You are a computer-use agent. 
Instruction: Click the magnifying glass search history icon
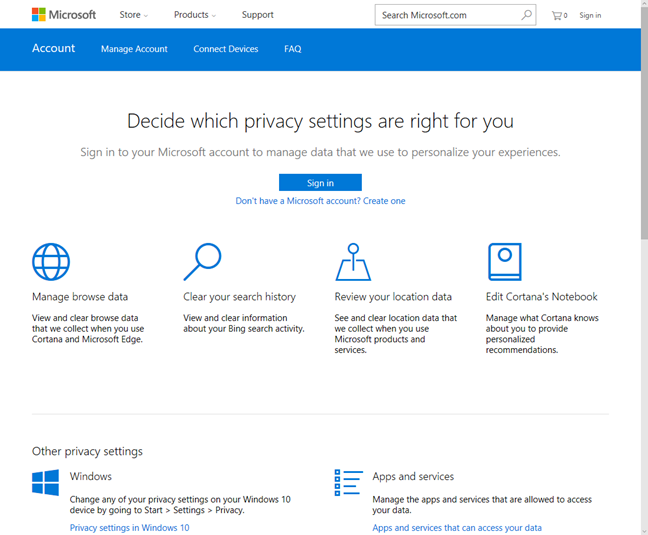click(x=202, y=262)
